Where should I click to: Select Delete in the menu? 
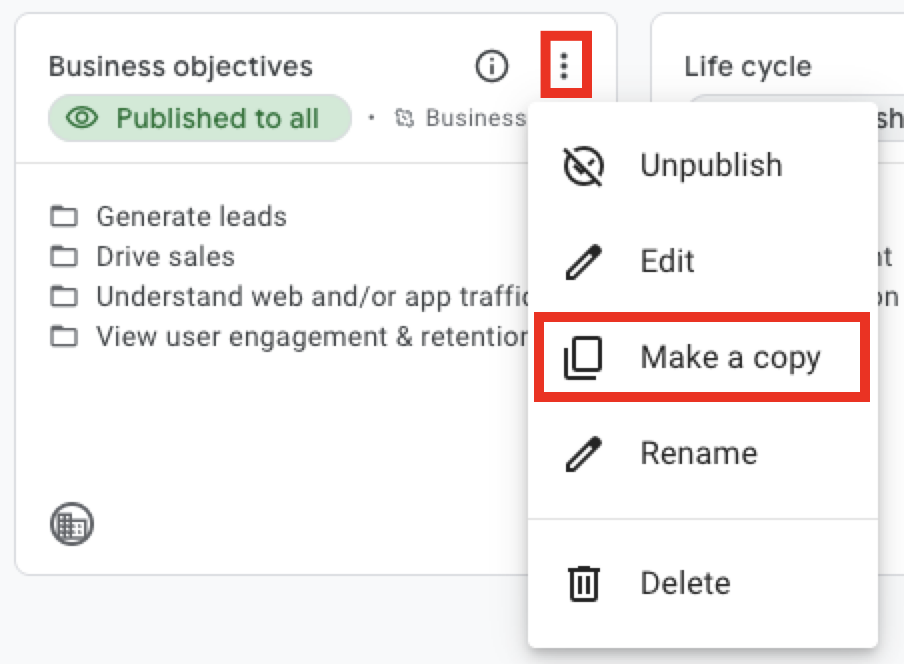point(702,583)
